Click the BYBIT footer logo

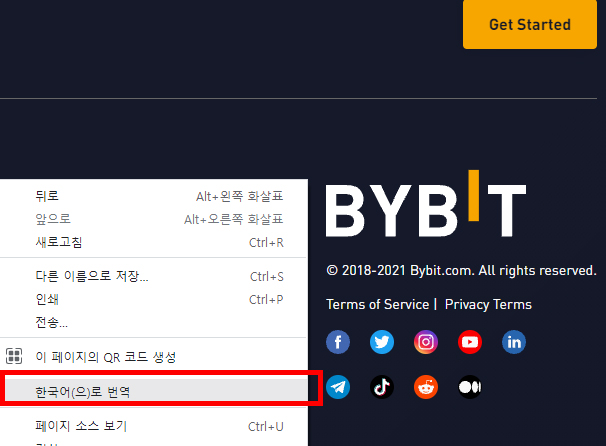click(426, 204)
